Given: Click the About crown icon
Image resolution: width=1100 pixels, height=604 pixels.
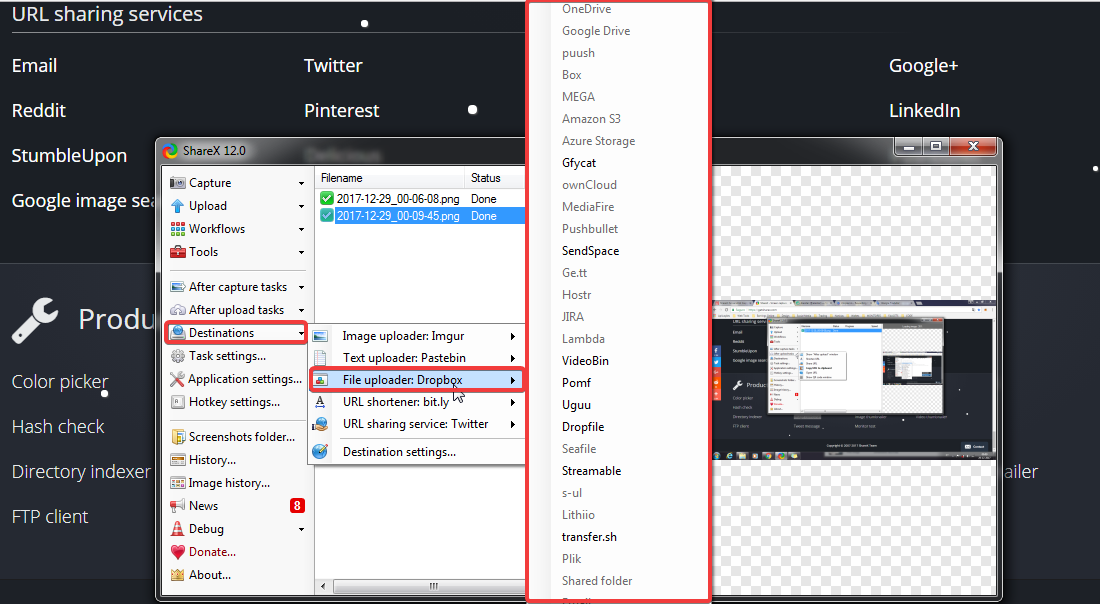Looking at the screenshot, I should (177, 575).
